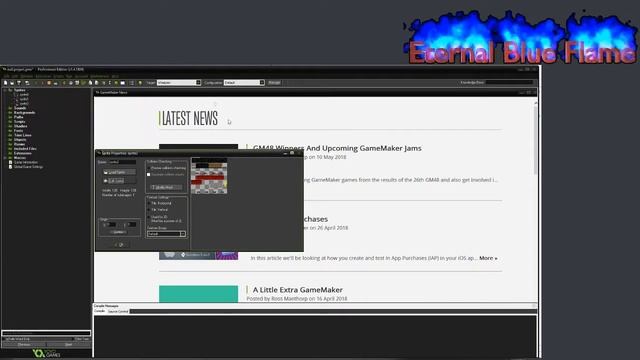Click the Create font toolbar icon
Screen dimensions: 640x360
[104, 83]
